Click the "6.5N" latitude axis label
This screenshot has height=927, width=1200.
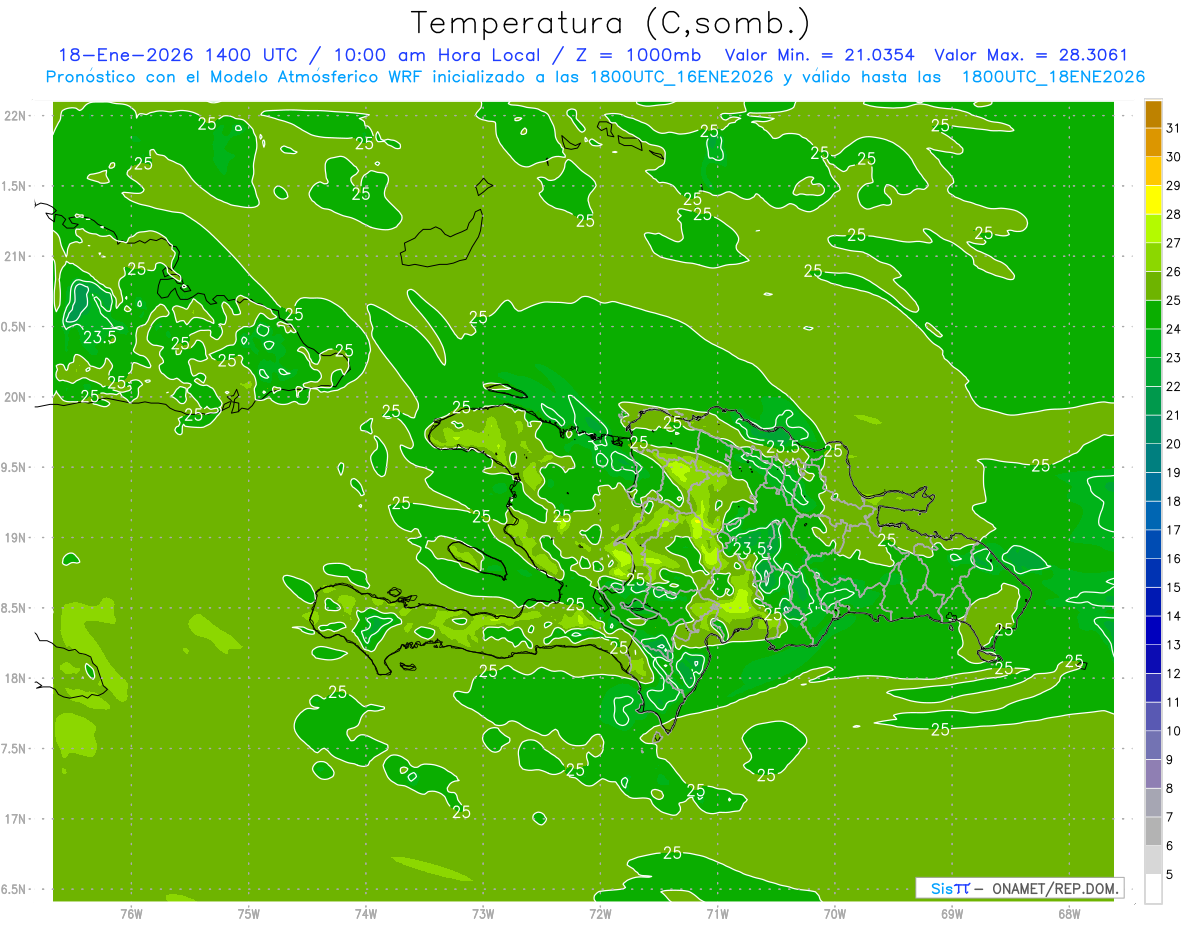(x=15, y=890)
